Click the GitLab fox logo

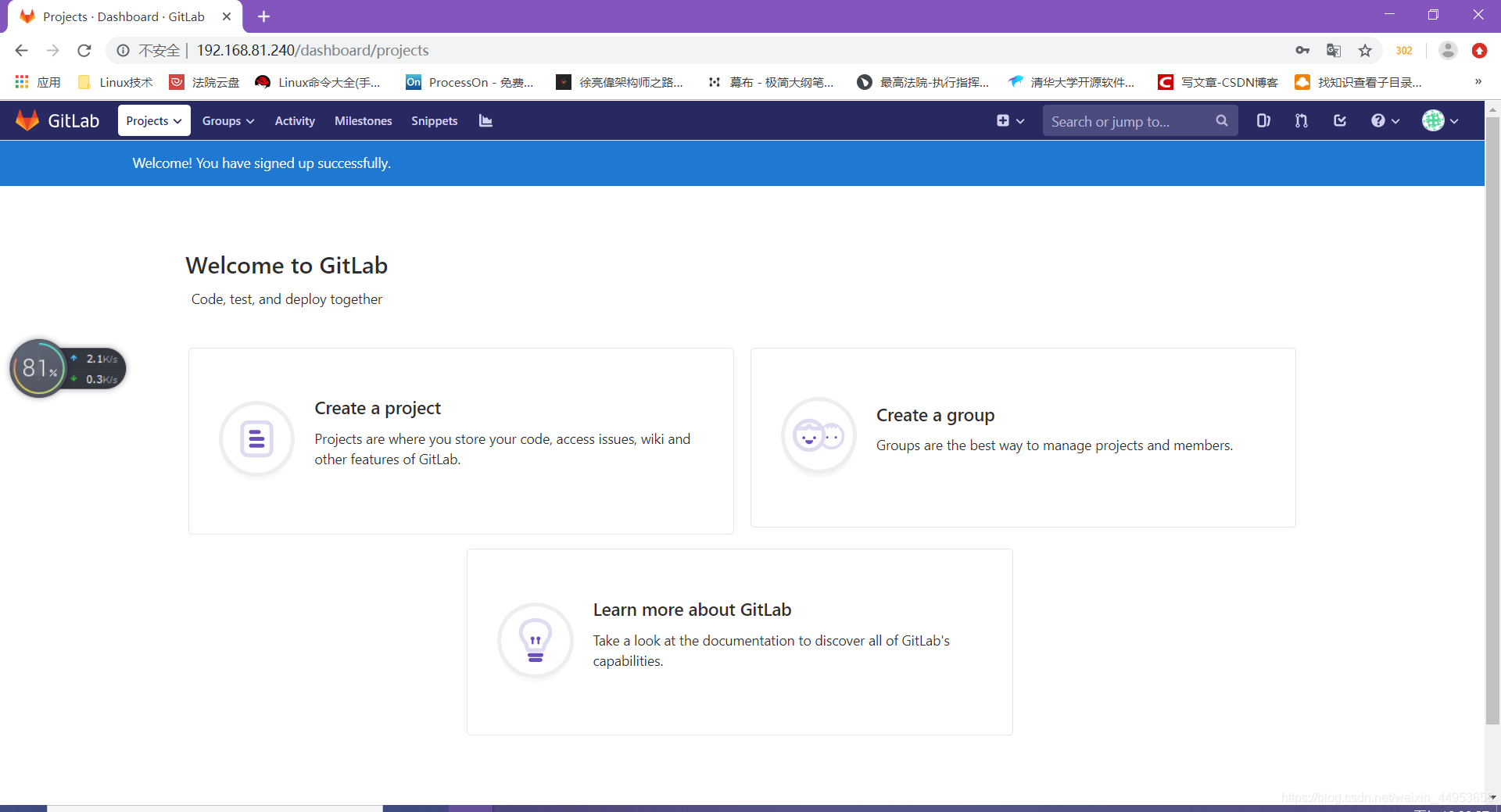pyautogui.click(x=27, y=120)
